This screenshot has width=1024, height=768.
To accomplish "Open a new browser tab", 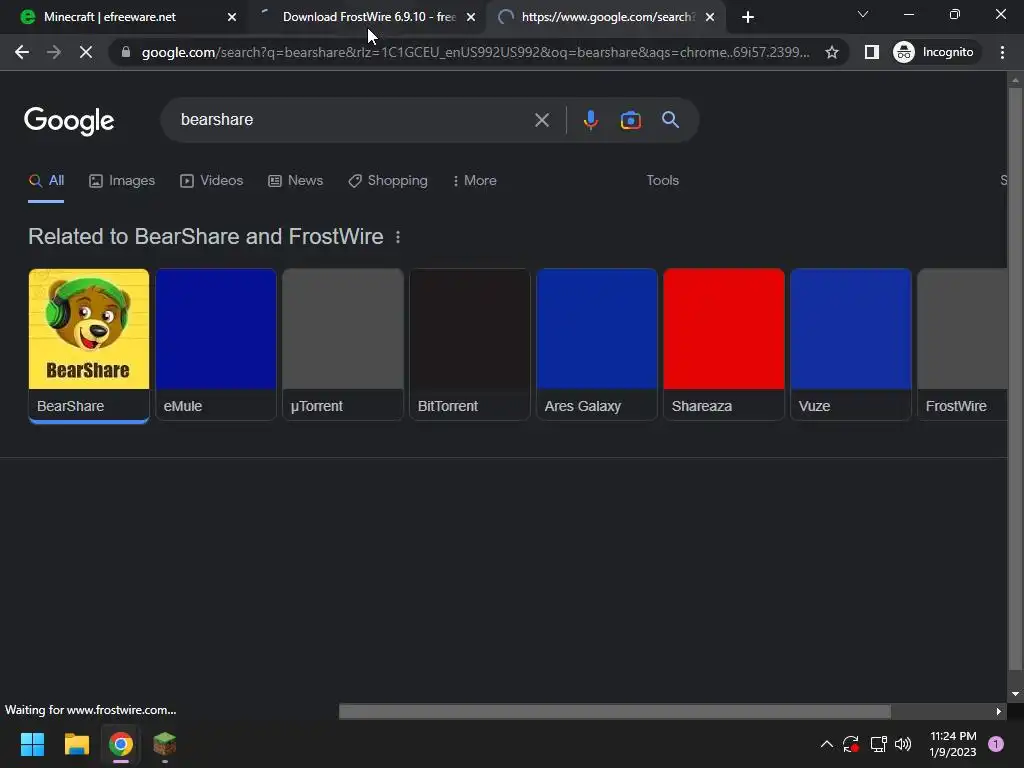I will (x=748, y=17).
